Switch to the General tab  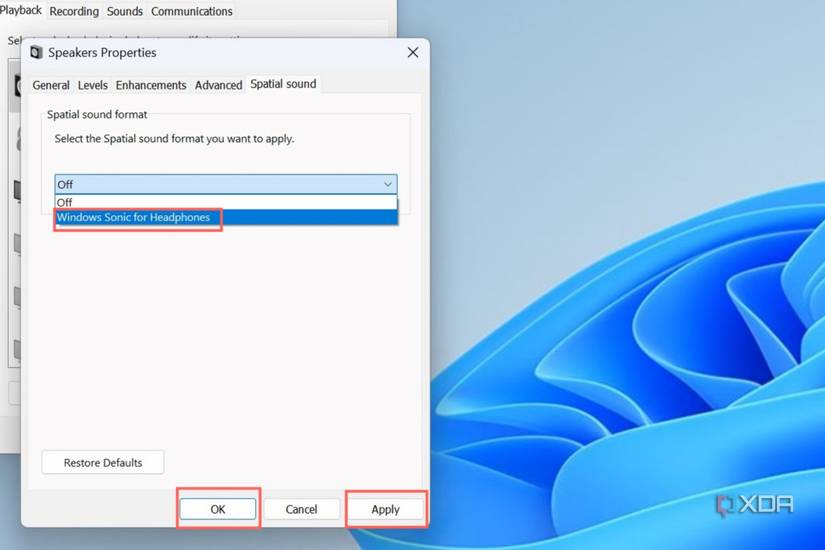point(51,85)
